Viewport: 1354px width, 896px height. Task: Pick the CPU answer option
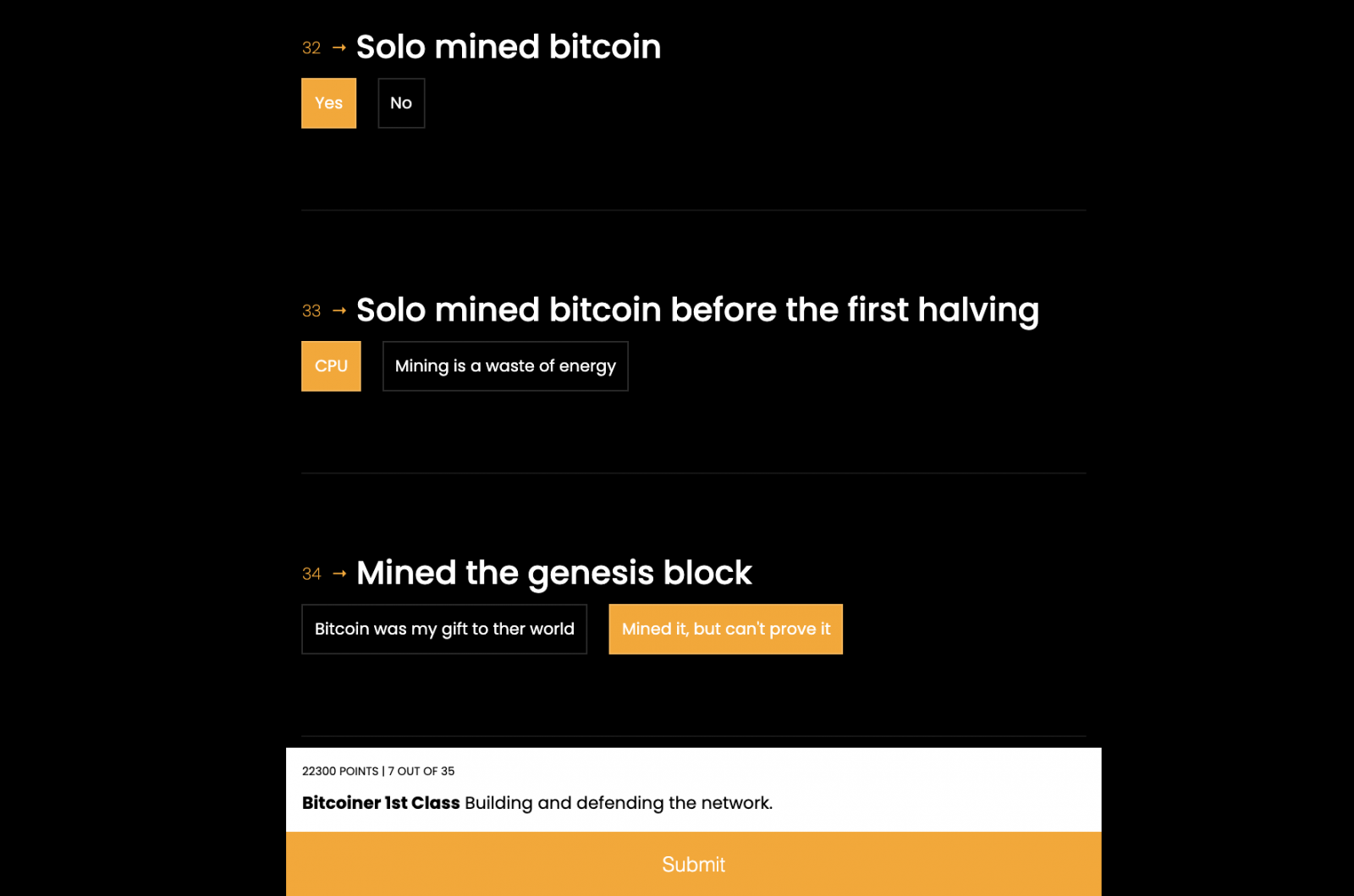tap(331, 366)
